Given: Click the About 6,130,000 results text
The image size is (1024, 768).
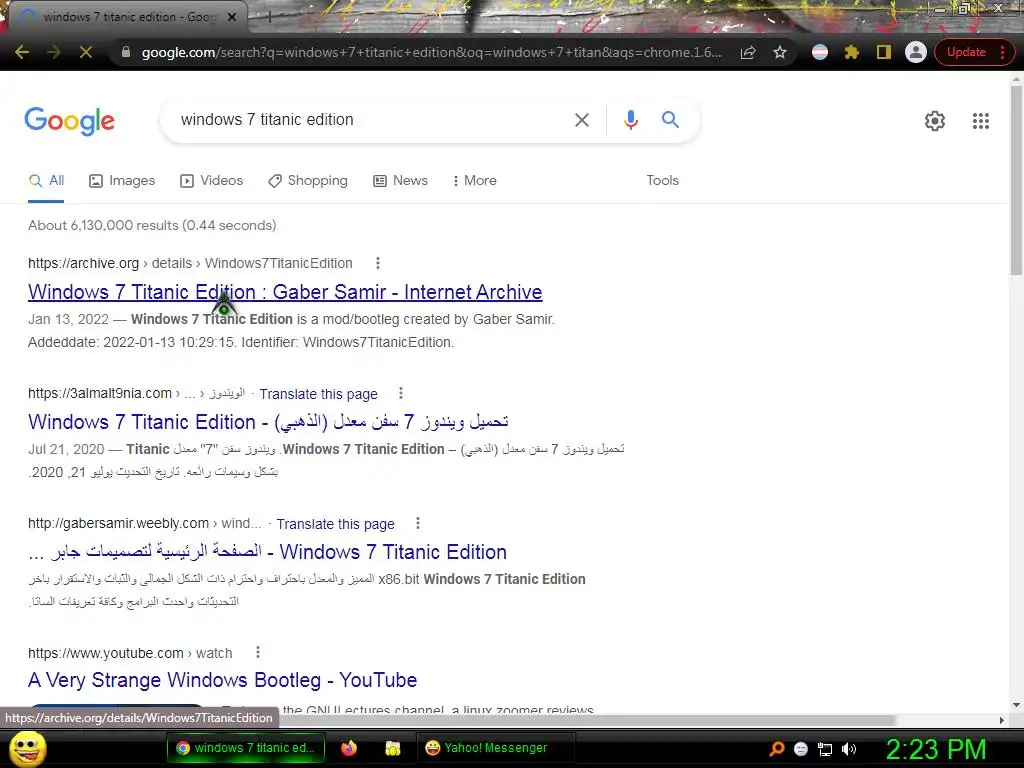Looking at the screenshot, I should pos(152,225).
